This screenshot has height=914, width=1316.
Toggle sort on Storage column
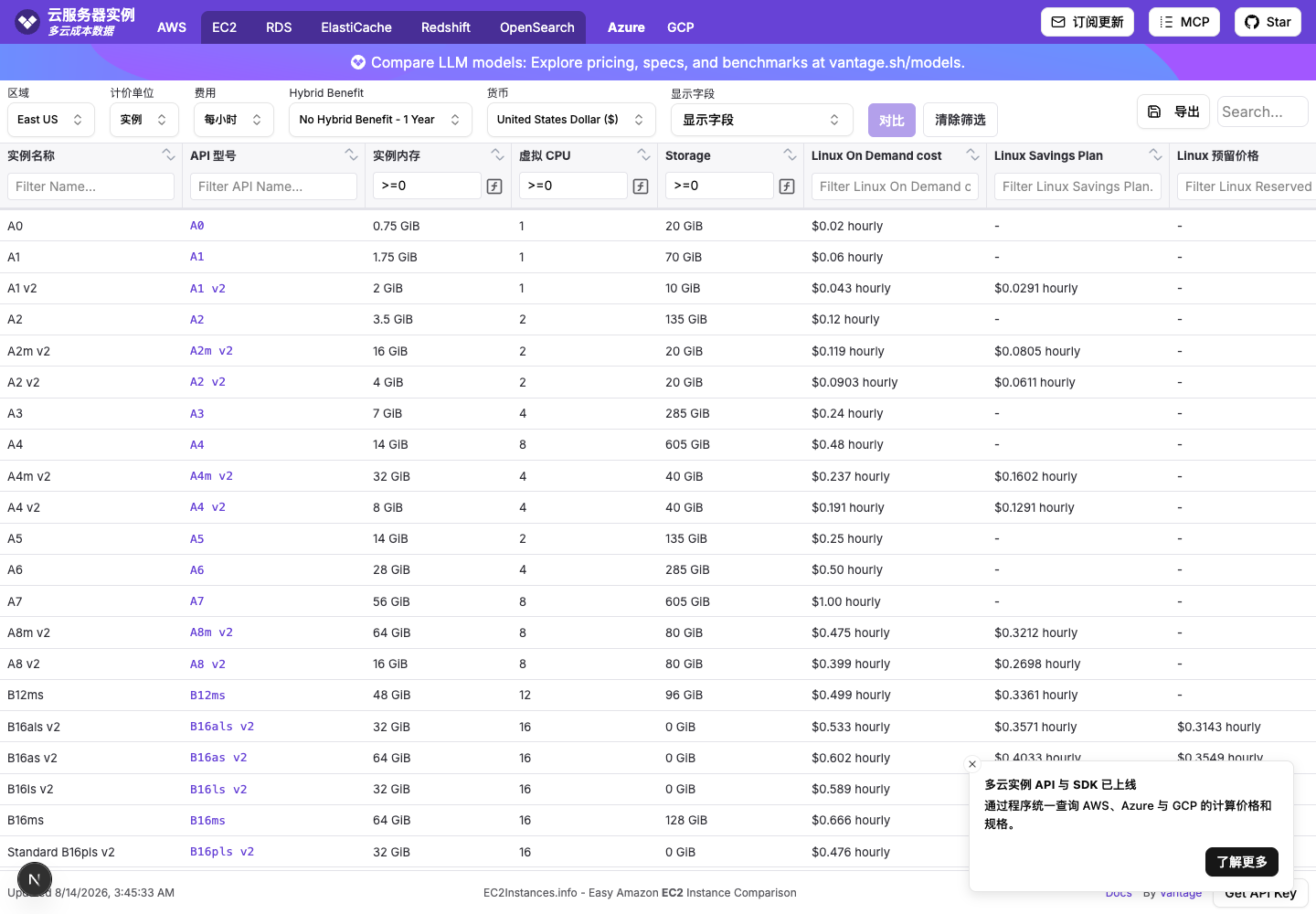tap(790, 154)
